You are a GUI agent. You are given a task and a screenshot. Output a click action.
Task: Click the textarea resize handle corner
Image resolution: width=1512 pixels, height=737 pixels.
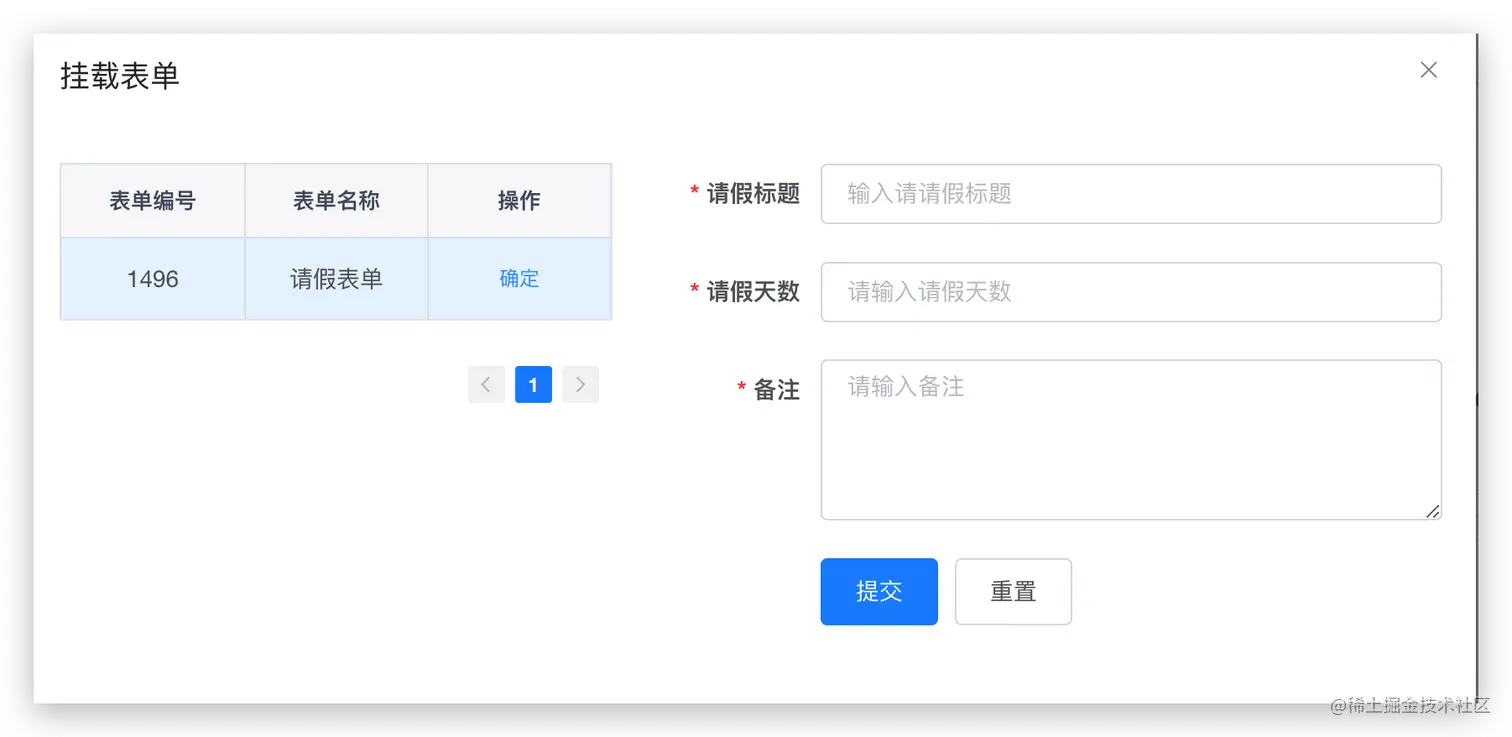click(x=1433, y=511)
